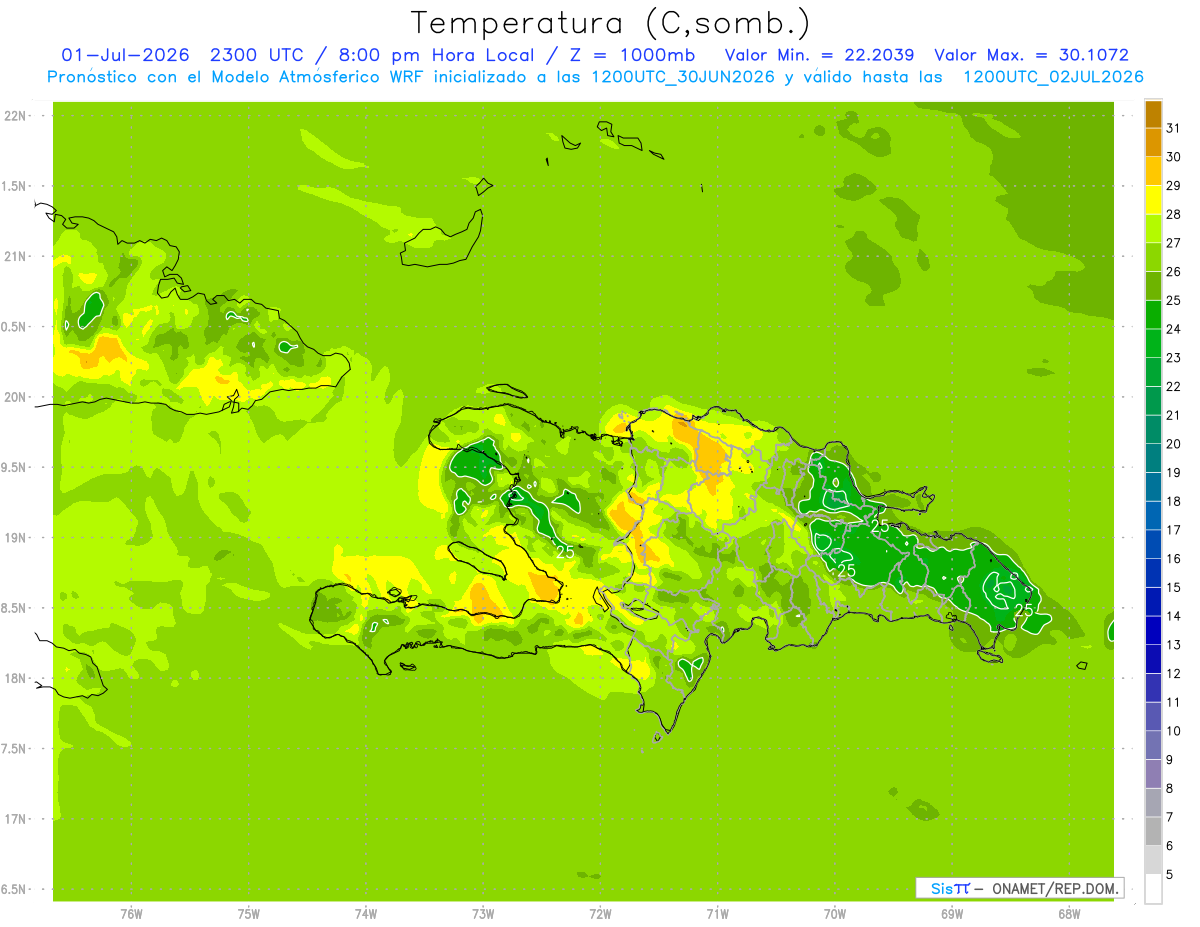Click the "21N" latitude label
The height and width of the screenshot is (927, 1200).
click(15, 257)
